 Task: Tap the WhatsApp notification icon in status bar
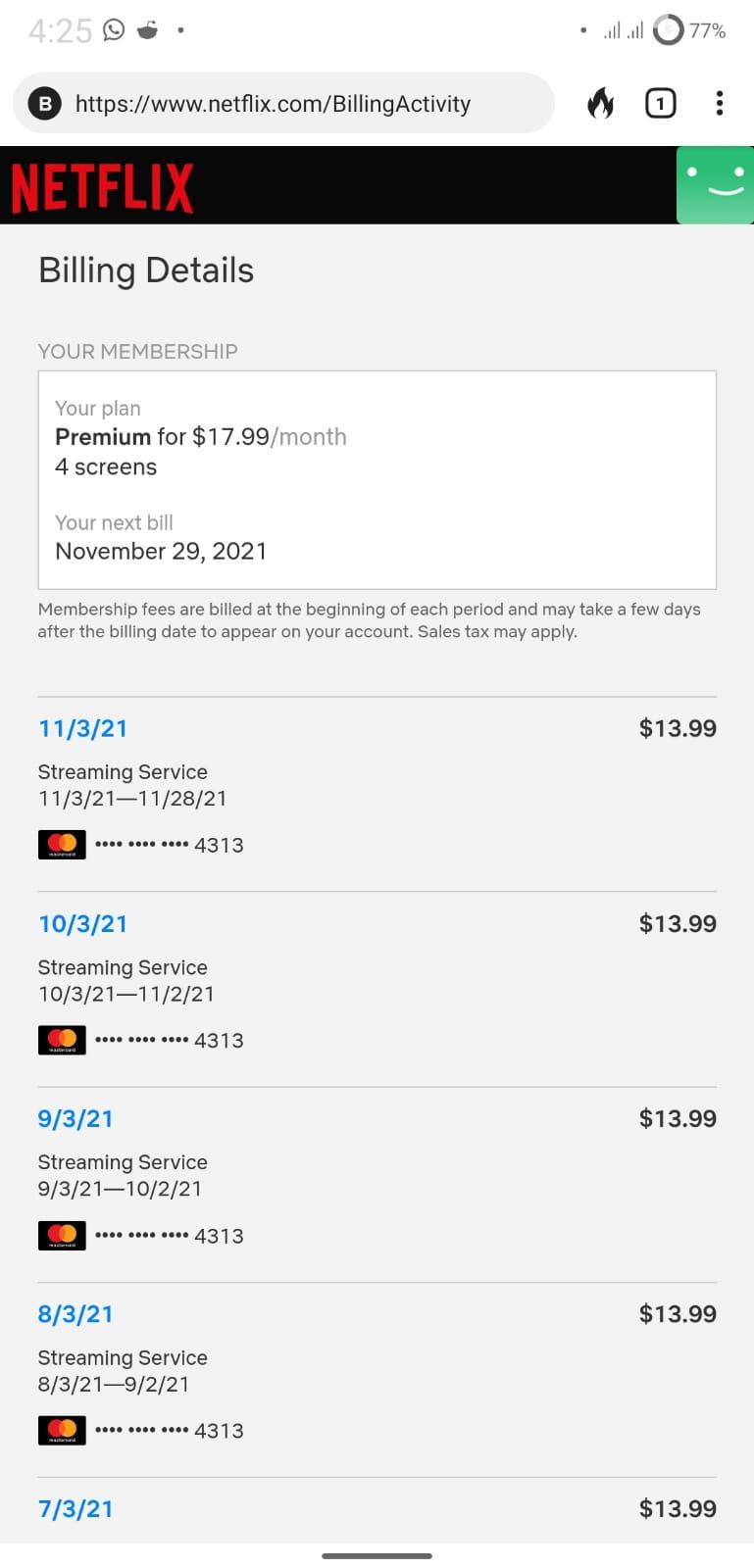(114, 30)
